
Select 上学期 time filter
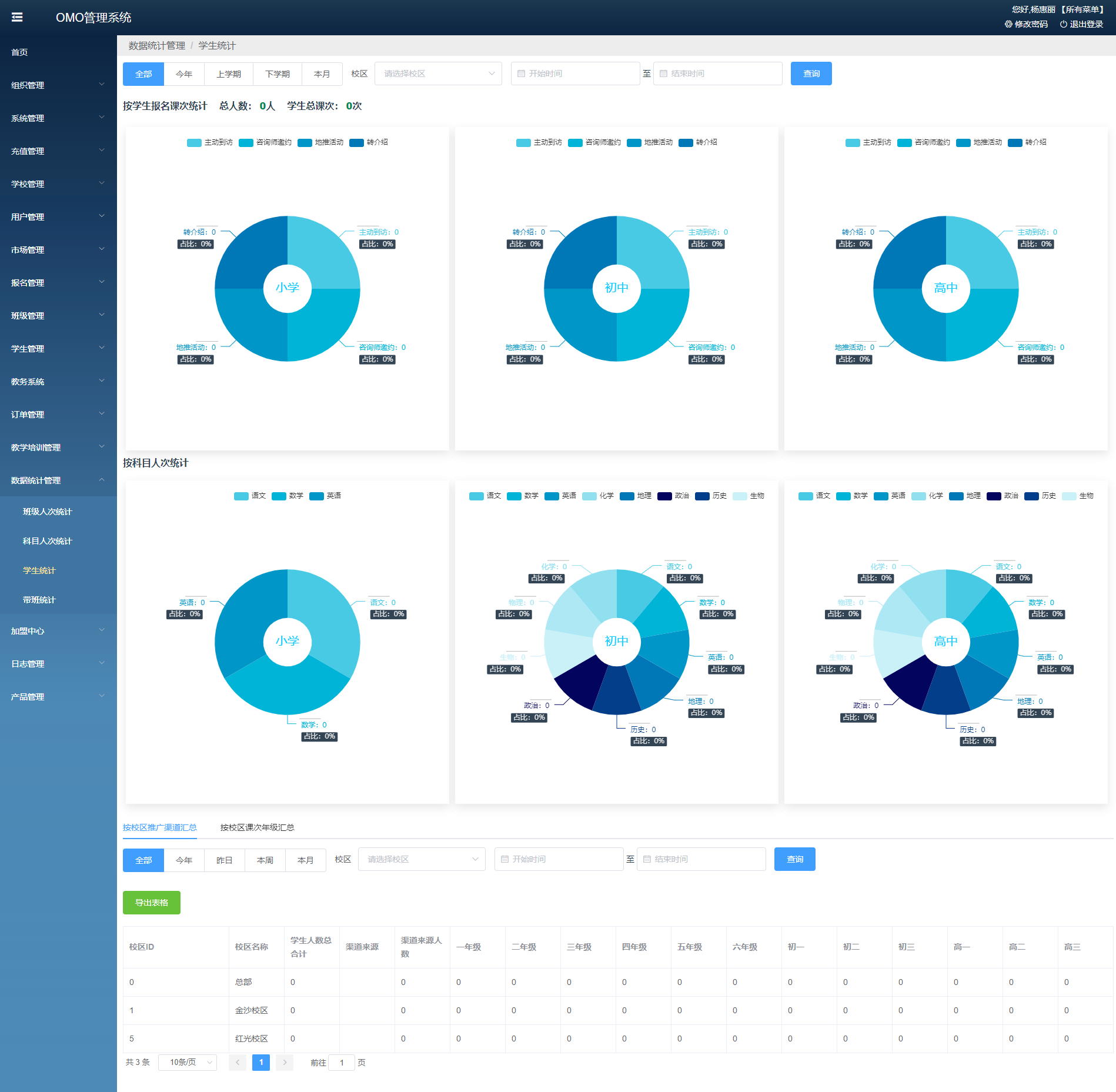pyautogui.click(x=229, y=74)
